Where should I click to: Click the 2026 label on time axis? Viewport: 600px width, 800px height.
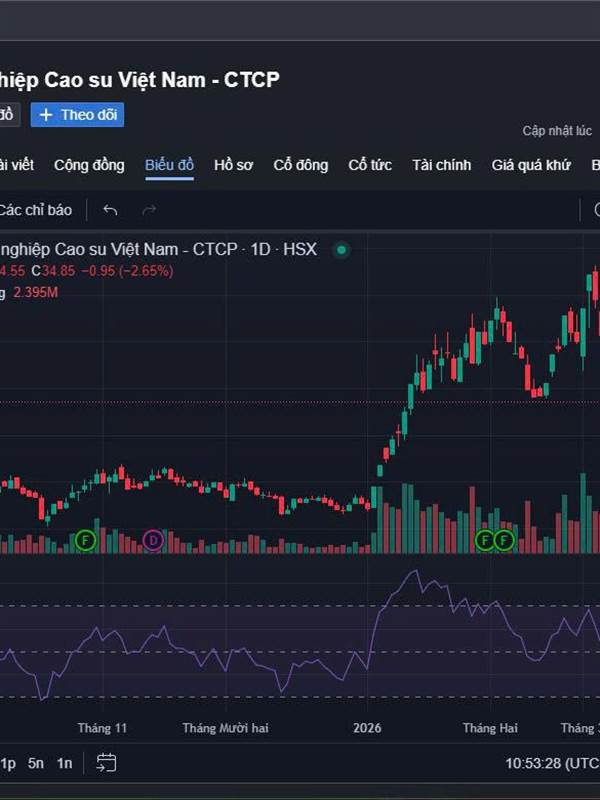click(366, 728)
